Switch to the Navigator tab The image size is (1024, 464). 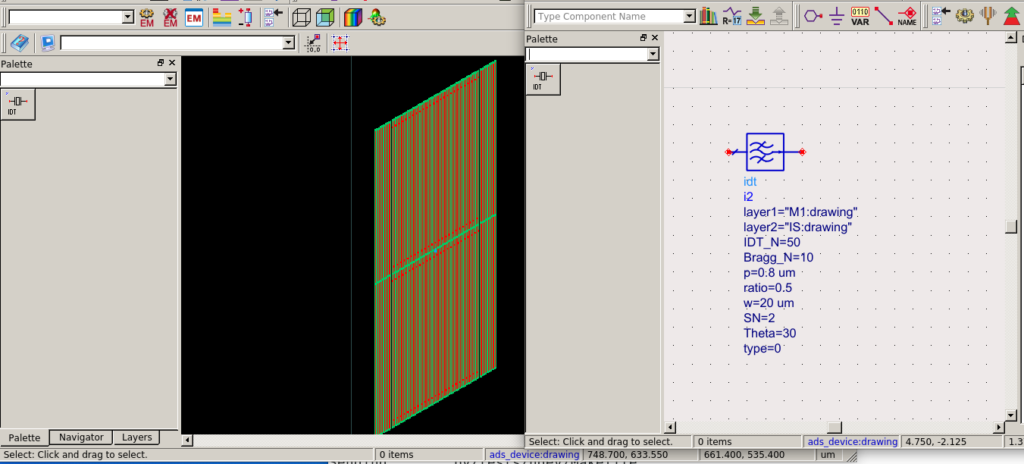click(x=81, y=438)
